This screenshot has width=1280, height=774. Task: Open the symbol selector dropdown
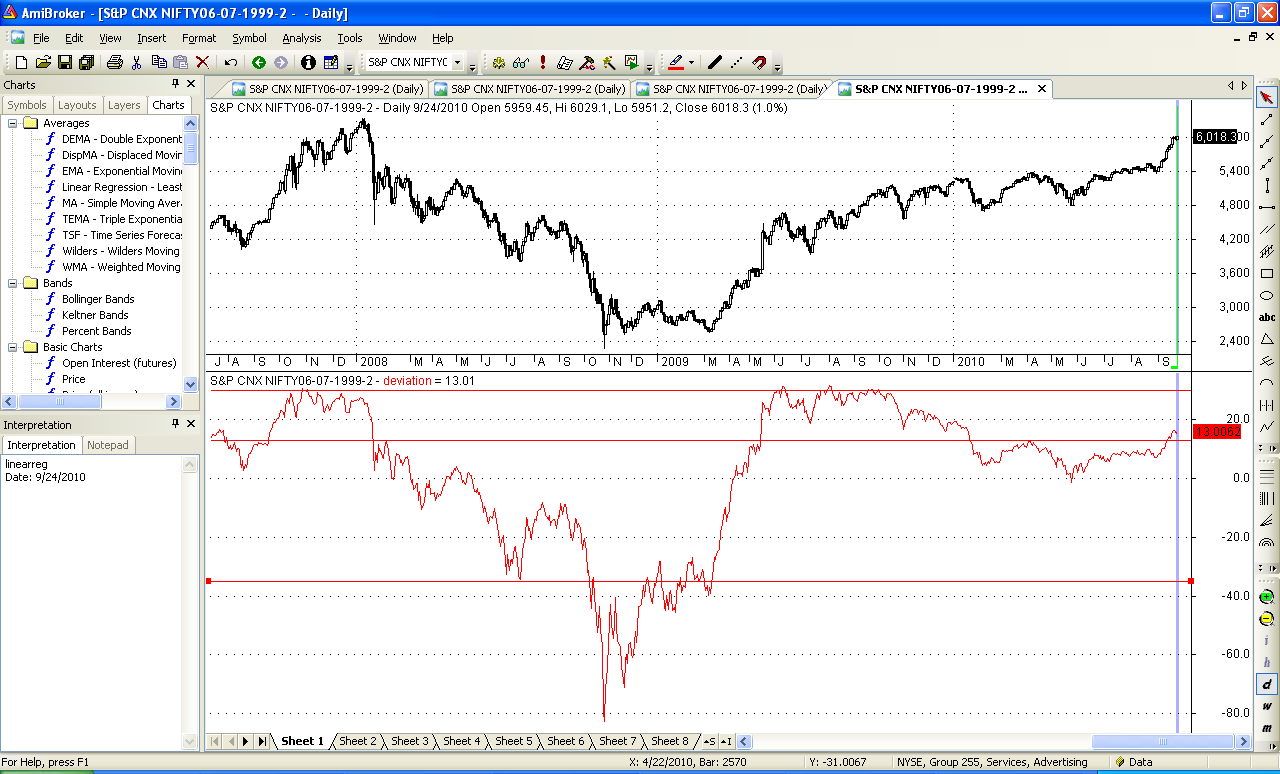tap(458, 62)
